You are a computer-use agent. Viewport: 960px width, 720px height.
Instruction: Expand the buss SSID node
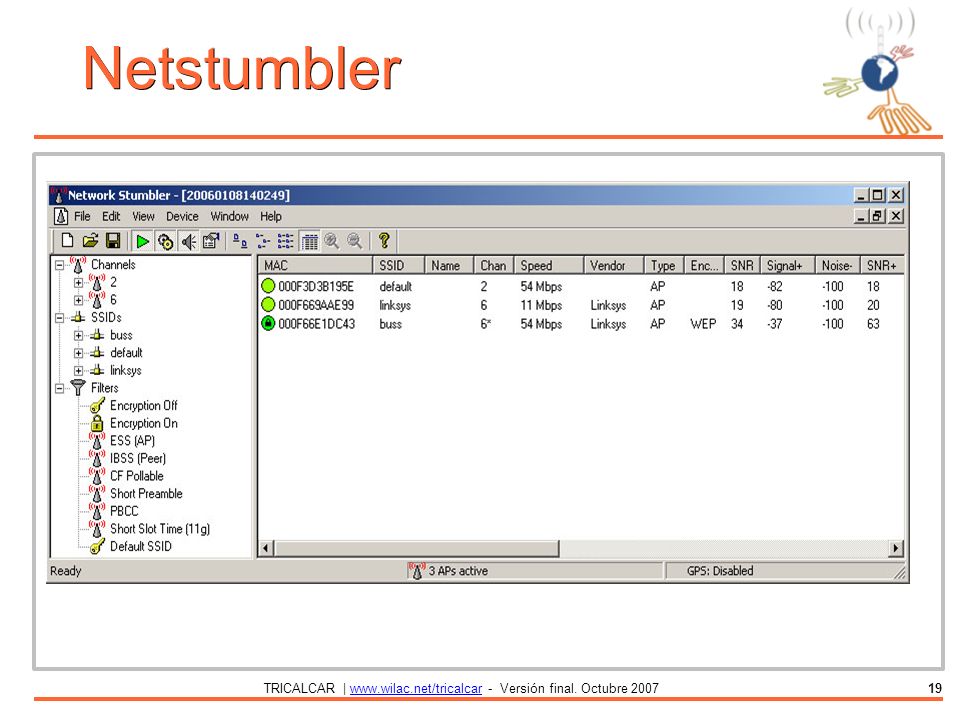[x=78, y=336]
